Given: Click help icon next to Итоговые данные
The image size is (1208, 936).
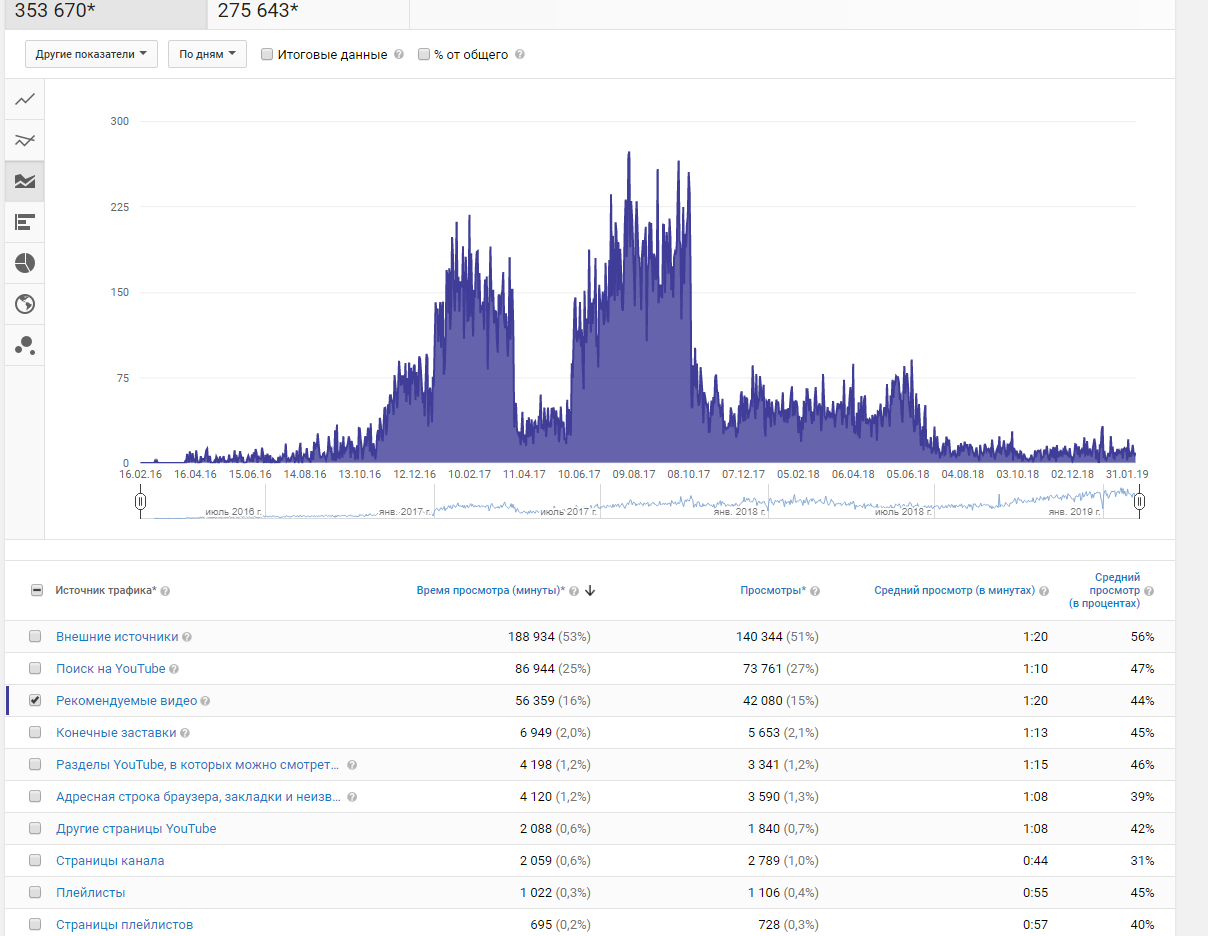Looking at the screenshot, I should 399,55.
